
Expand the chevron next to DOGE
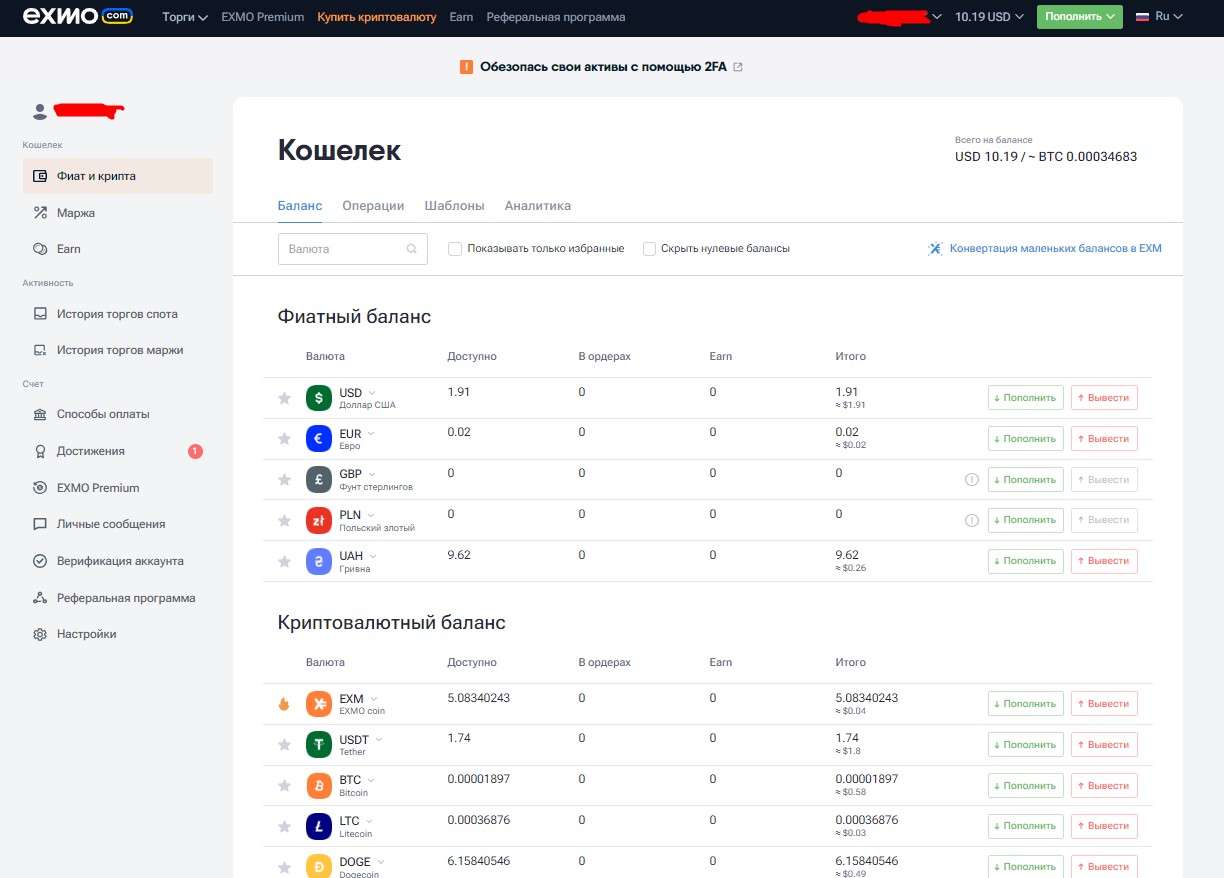click(381, 861)
